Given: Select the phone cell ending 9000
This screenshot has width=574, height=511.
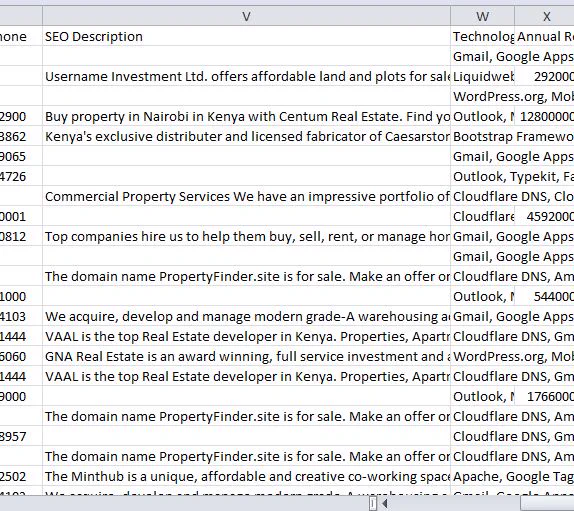Looking at the screenshot, I should coord(21,396).
